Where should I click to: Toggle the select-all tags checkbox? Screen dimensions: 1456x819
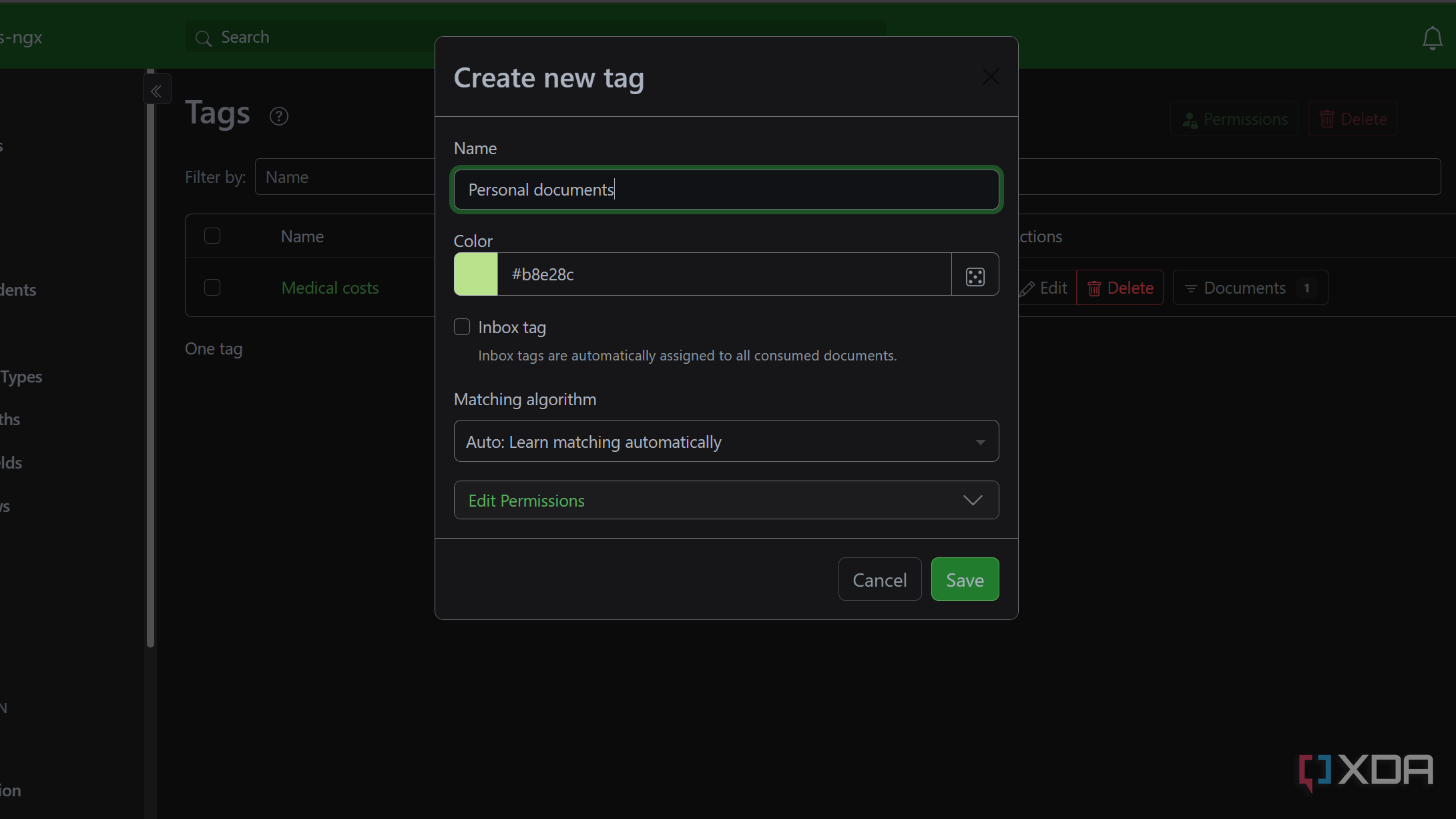tap(212, 236)
